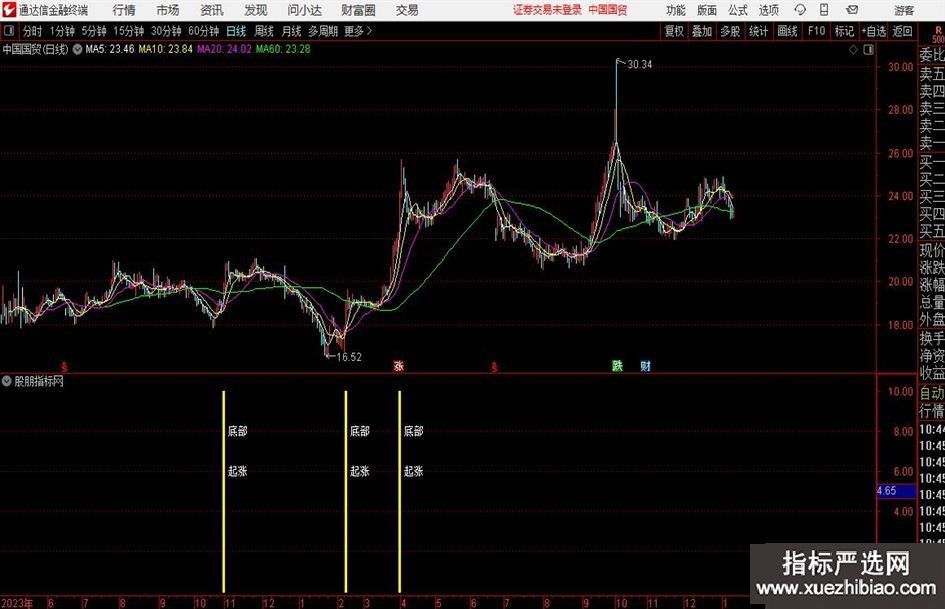Click the 16.52 low price label
Image resolution: width=945 pixels, height=609 pixels.
point(349,357)
